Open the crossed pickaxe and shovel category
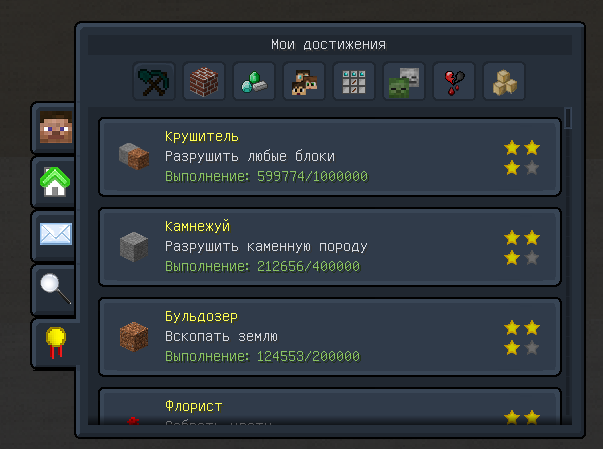Viewport: 603px width, 449px height. click(x=154, y=81)
